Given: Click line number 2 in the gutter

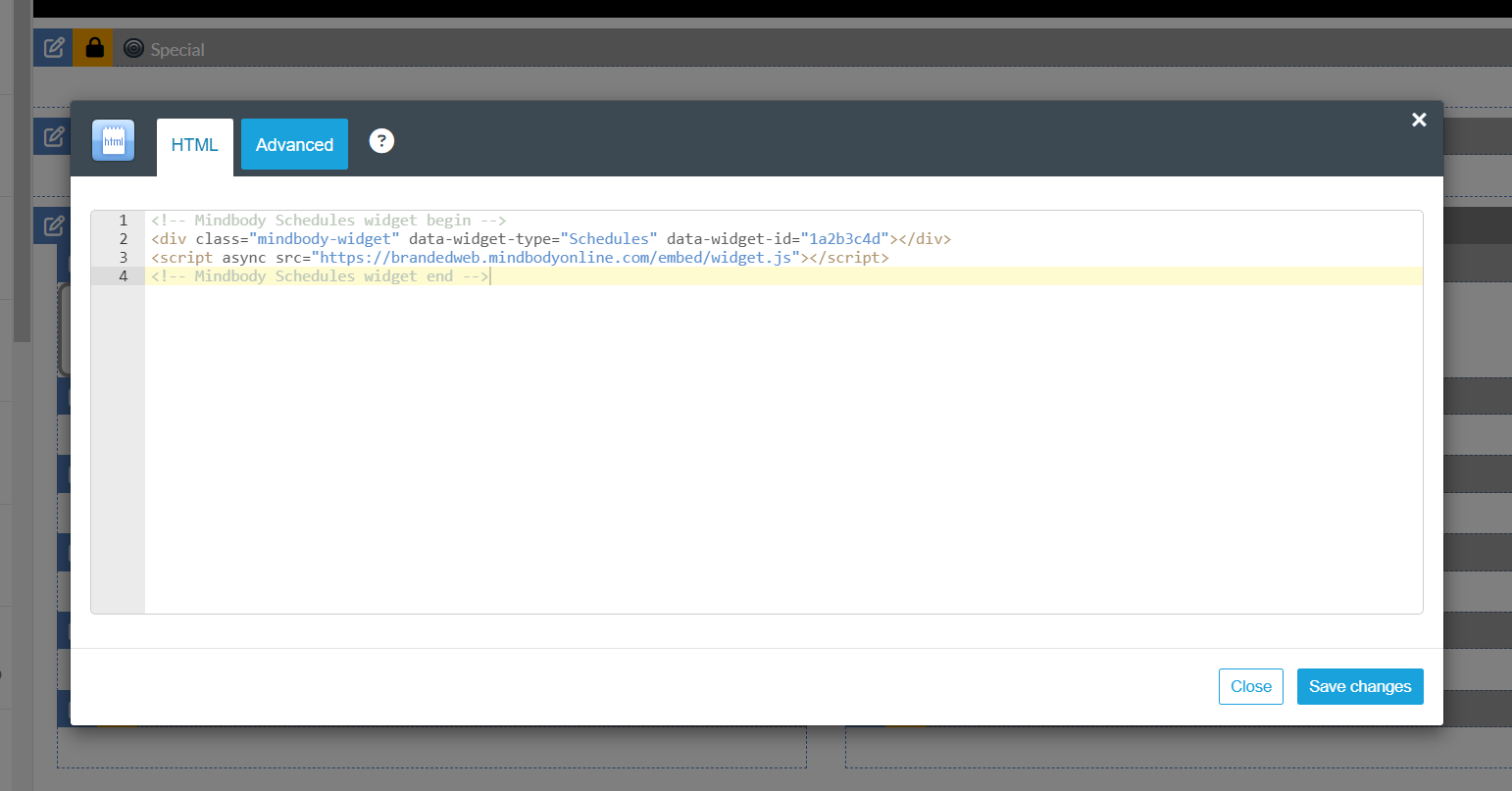Looking at the screenshot, I should tap(124, 239).
